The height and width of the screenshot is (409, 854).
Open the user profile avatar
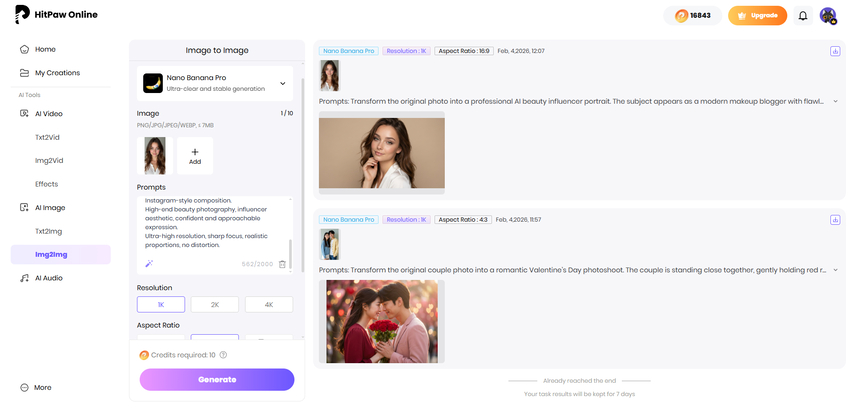(828, 16)
